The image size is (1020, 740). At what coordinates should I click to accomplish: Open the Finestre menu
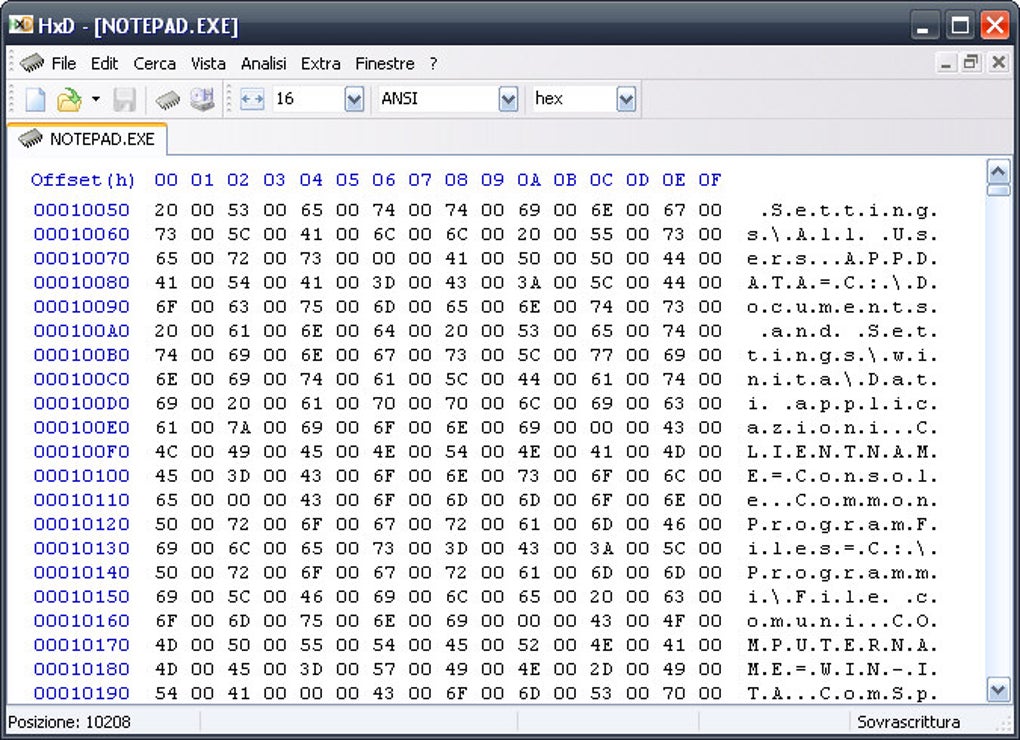pos(384,63)
